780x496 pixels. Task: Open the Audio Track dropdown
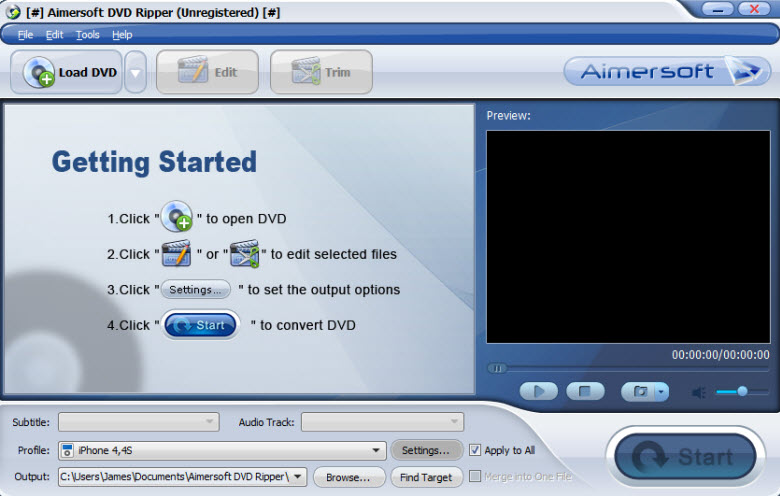click(383, 422)
